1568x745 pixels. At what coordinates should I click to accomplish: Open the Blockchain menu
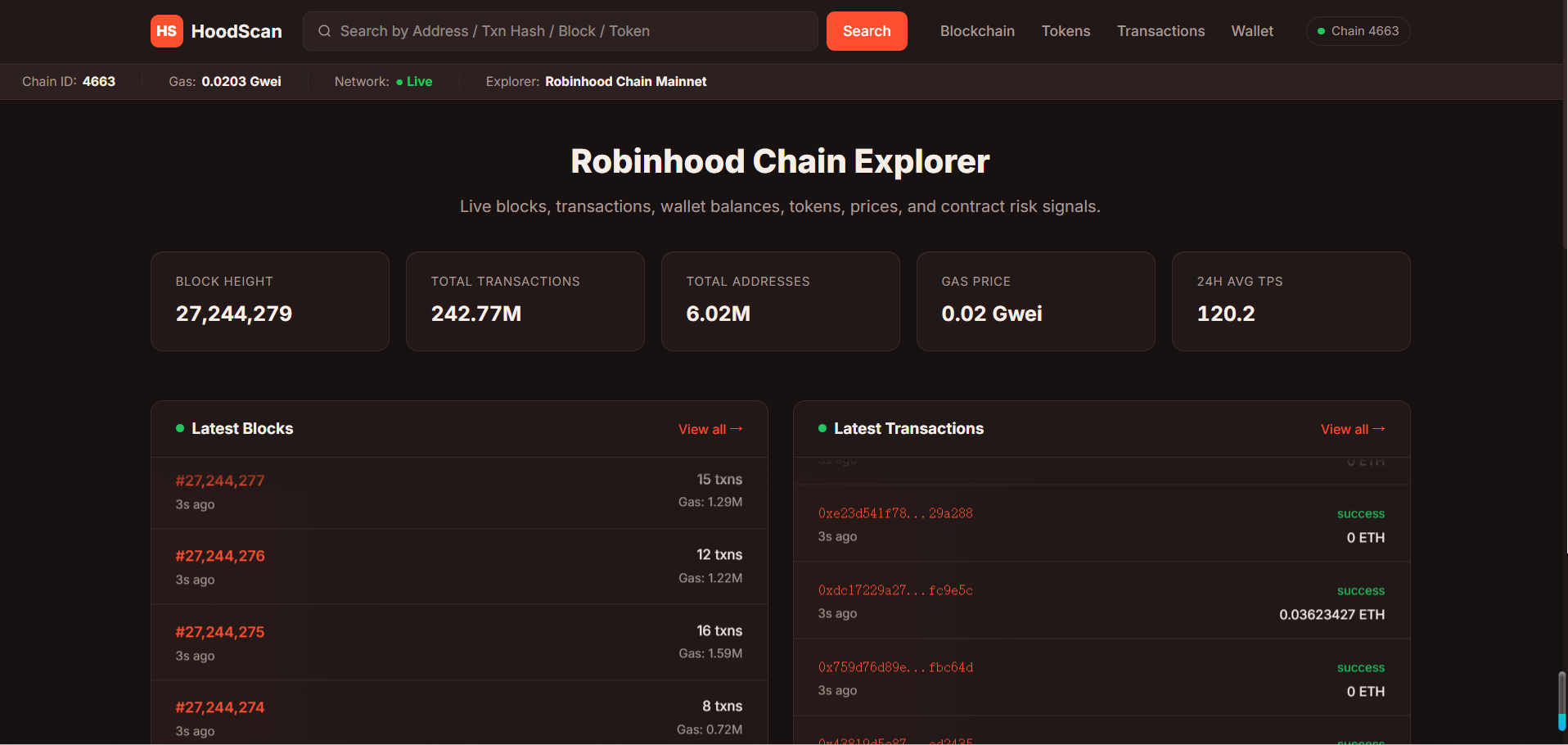977,31
